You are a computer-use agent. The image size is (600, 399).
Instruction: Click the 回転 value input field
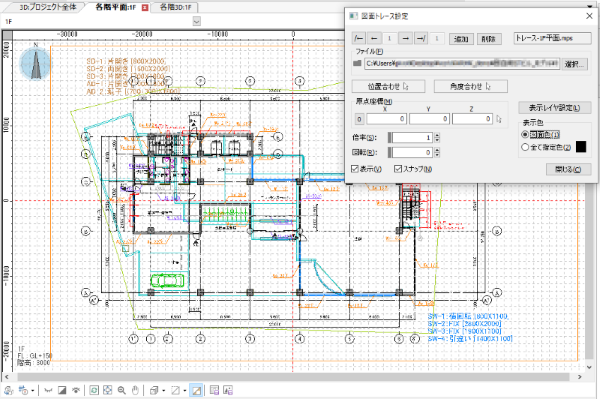pyautogui.click(x=412, y=152)
